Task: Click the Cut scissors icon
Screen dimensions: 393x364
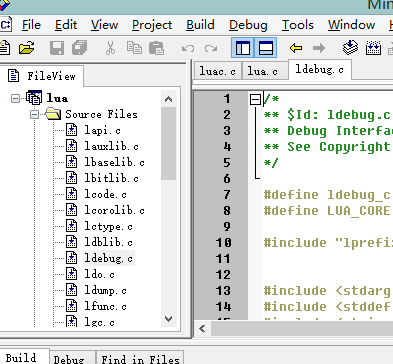Action: point(110,48)
